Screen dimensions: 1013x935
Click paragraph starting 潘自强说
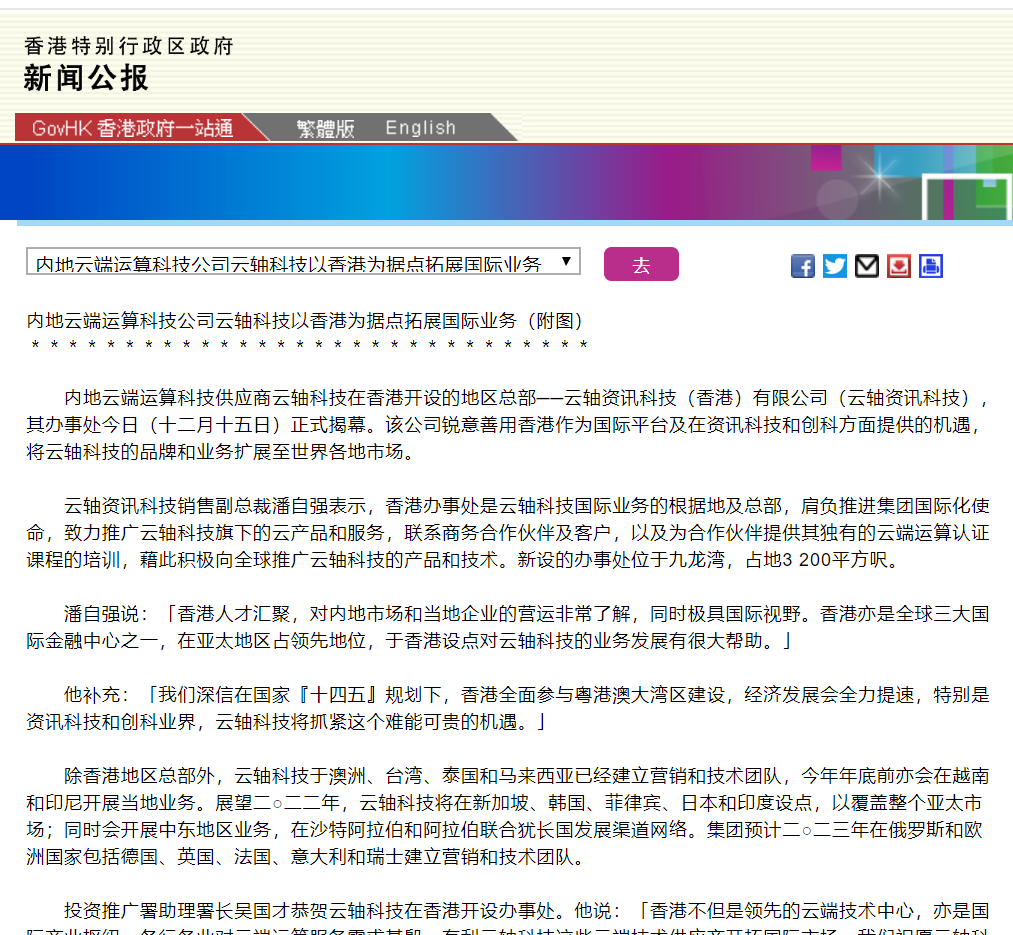pyautogui.click(x=508, y=627)
